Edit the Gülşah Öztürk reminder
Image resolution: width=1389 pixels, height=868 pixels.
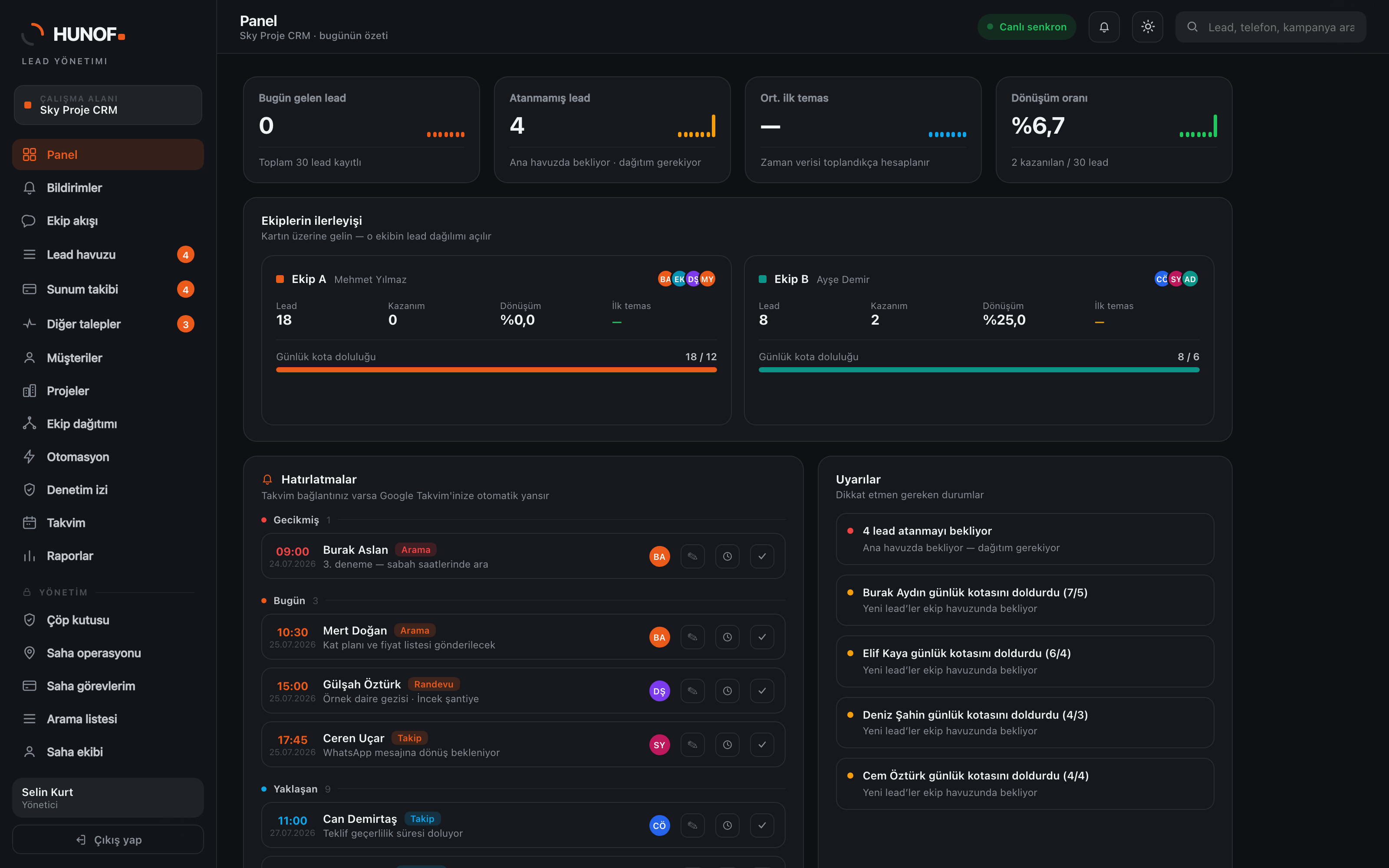[693, 691]
